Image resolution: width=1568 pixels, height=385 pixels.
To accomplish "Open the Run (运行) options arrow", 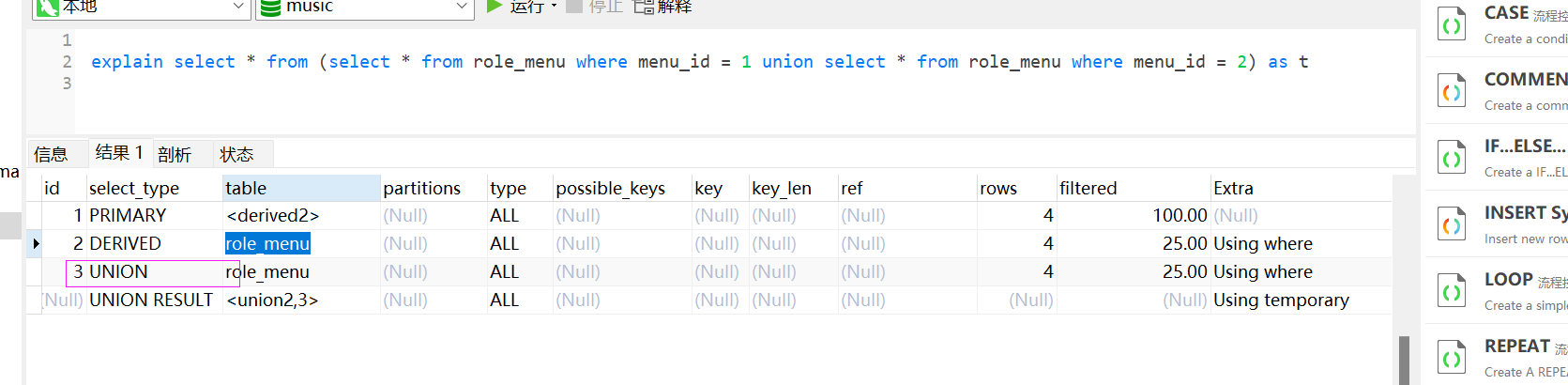I will click(x=554, y=6).
